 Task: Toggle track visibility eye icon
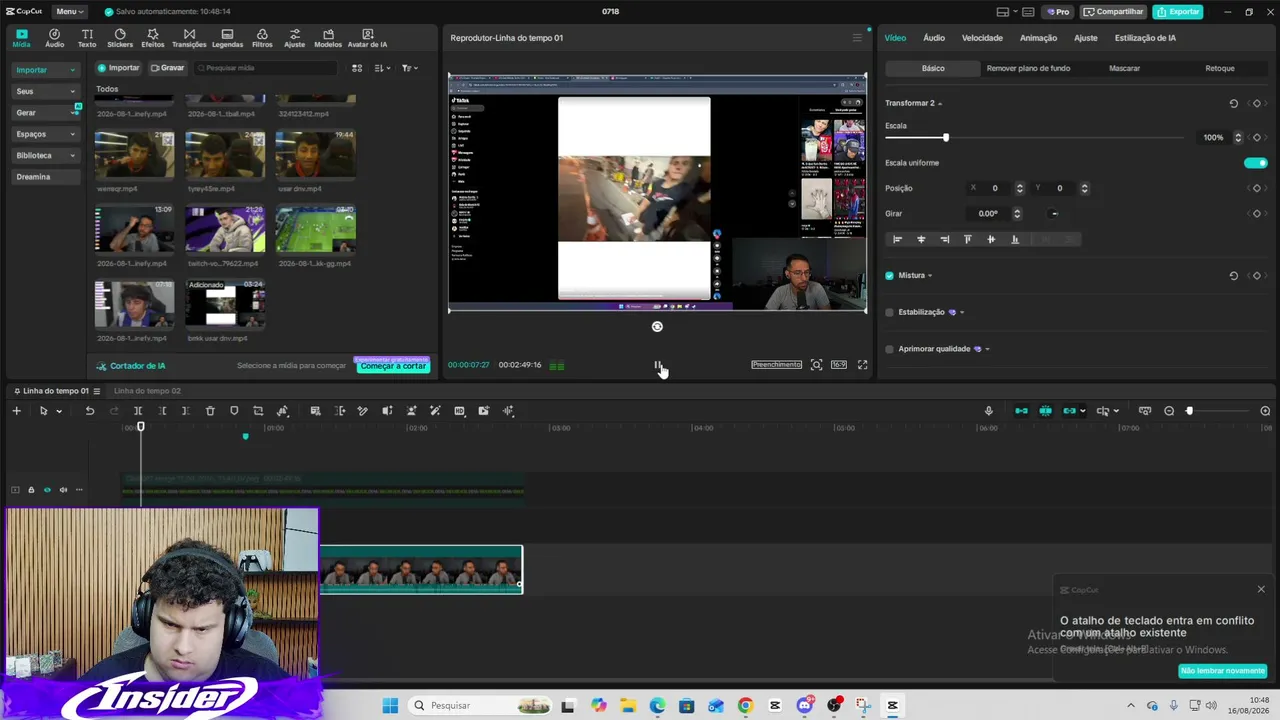(x=47, y=490)
